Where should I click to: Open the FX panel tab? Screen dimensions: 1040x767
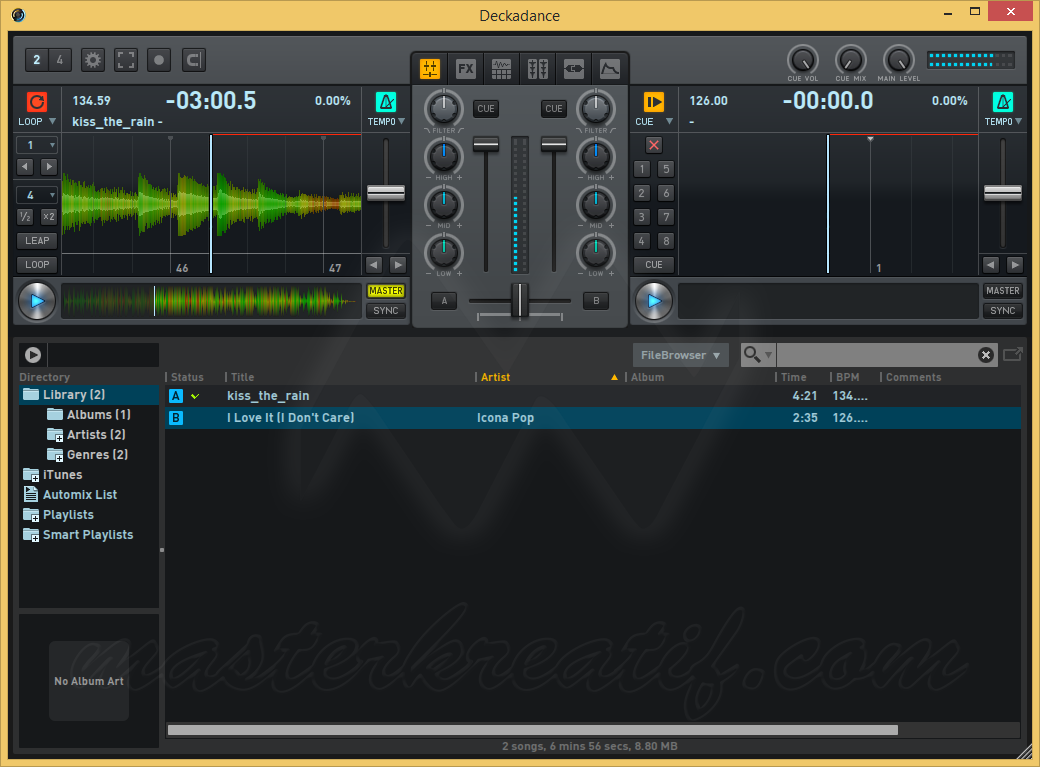pyautogui.click(x=466, y=68)
